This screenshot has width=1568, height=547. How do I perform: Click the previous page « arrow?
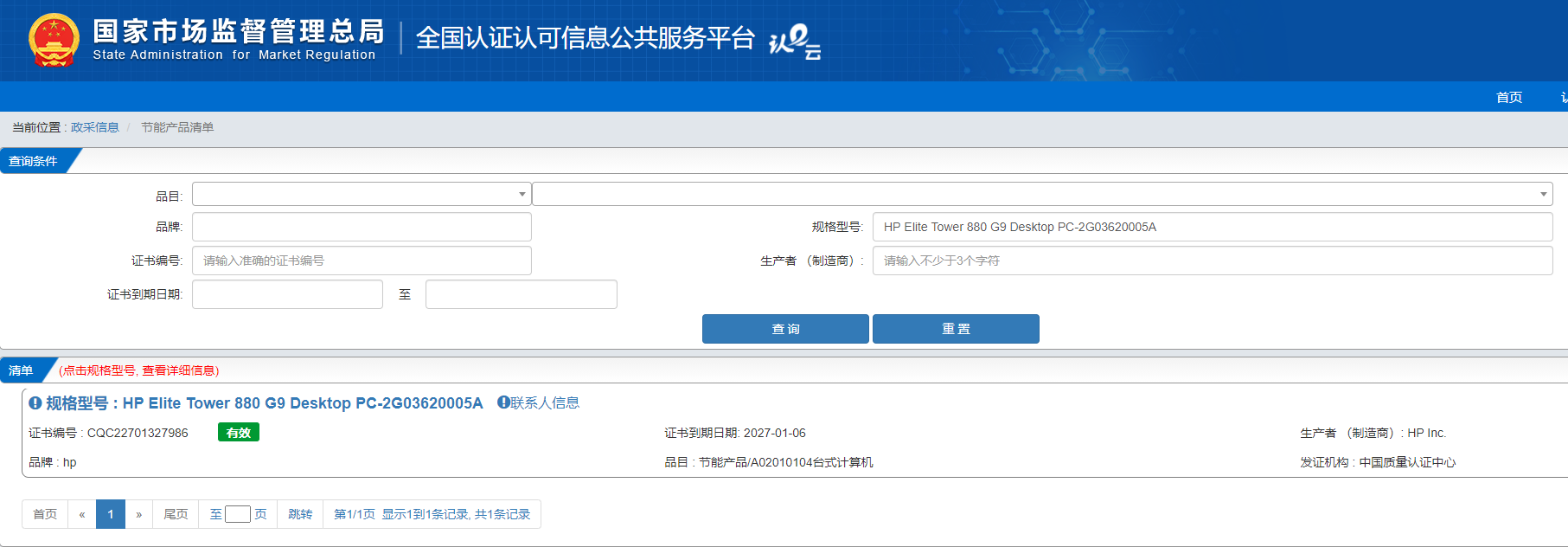[82, 514]
